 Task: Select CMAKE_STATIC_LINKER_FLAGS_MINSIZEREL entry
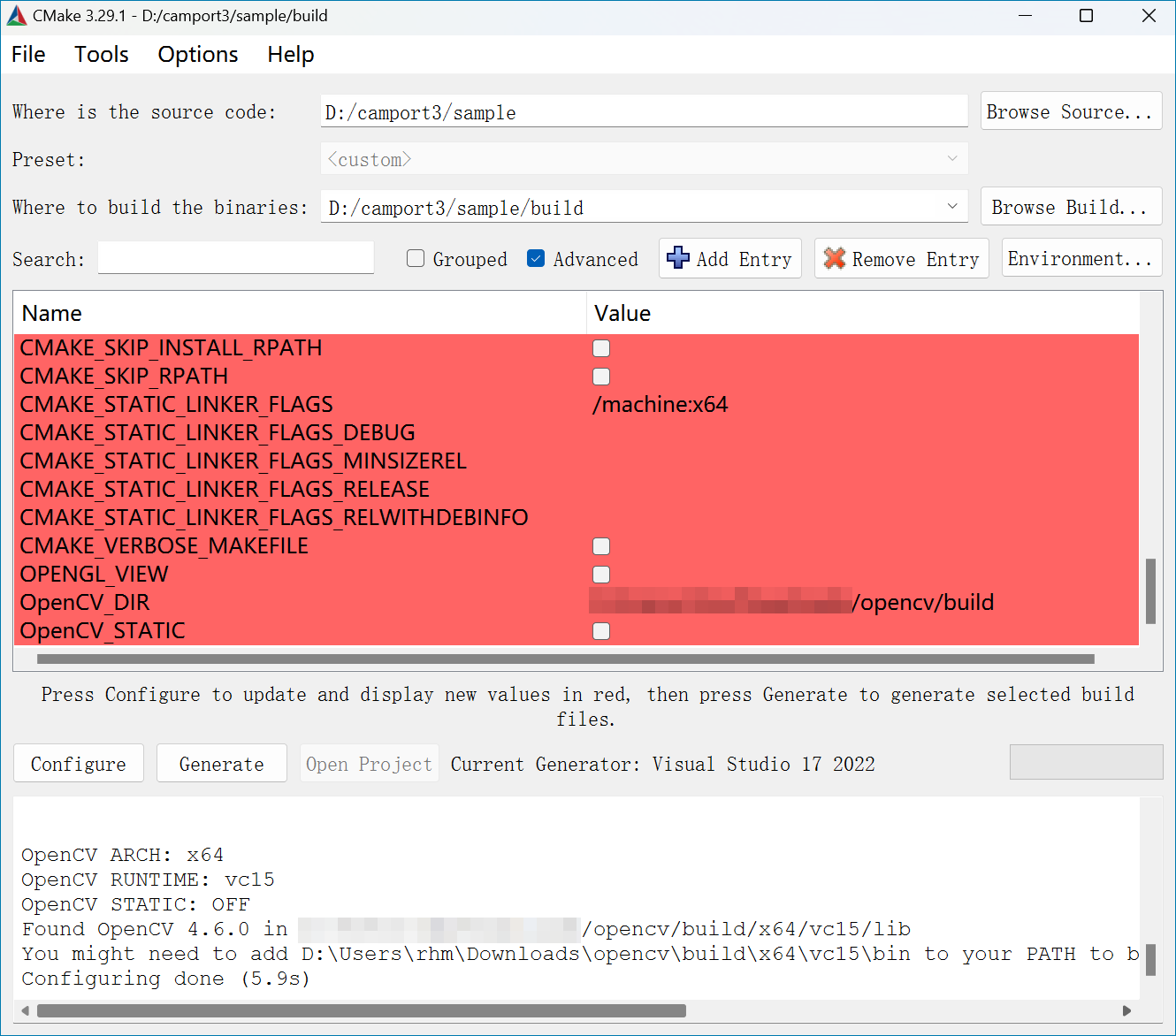[243, 461]
